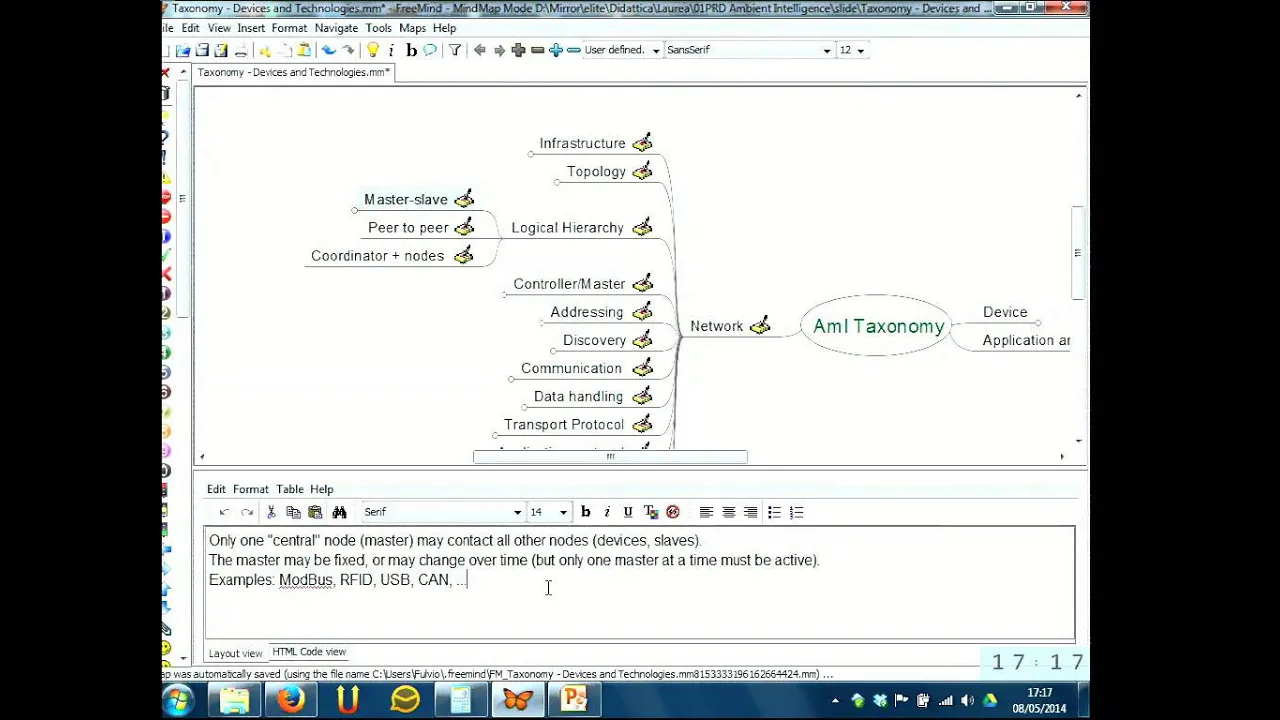Image resolution: width=1280 pixels, height=720 pixels.
Task: Open PowerPoint from the taskbar
Action: coord(574,698)
